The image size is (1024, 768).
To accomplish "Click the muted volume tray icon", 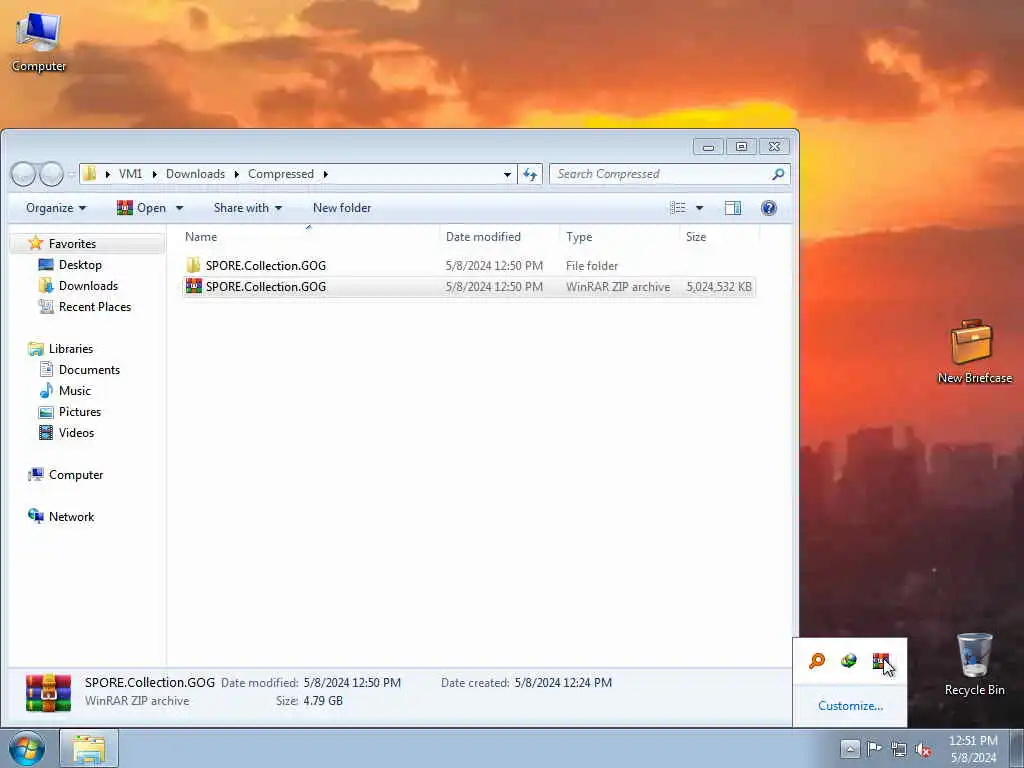I will point(923,749).
